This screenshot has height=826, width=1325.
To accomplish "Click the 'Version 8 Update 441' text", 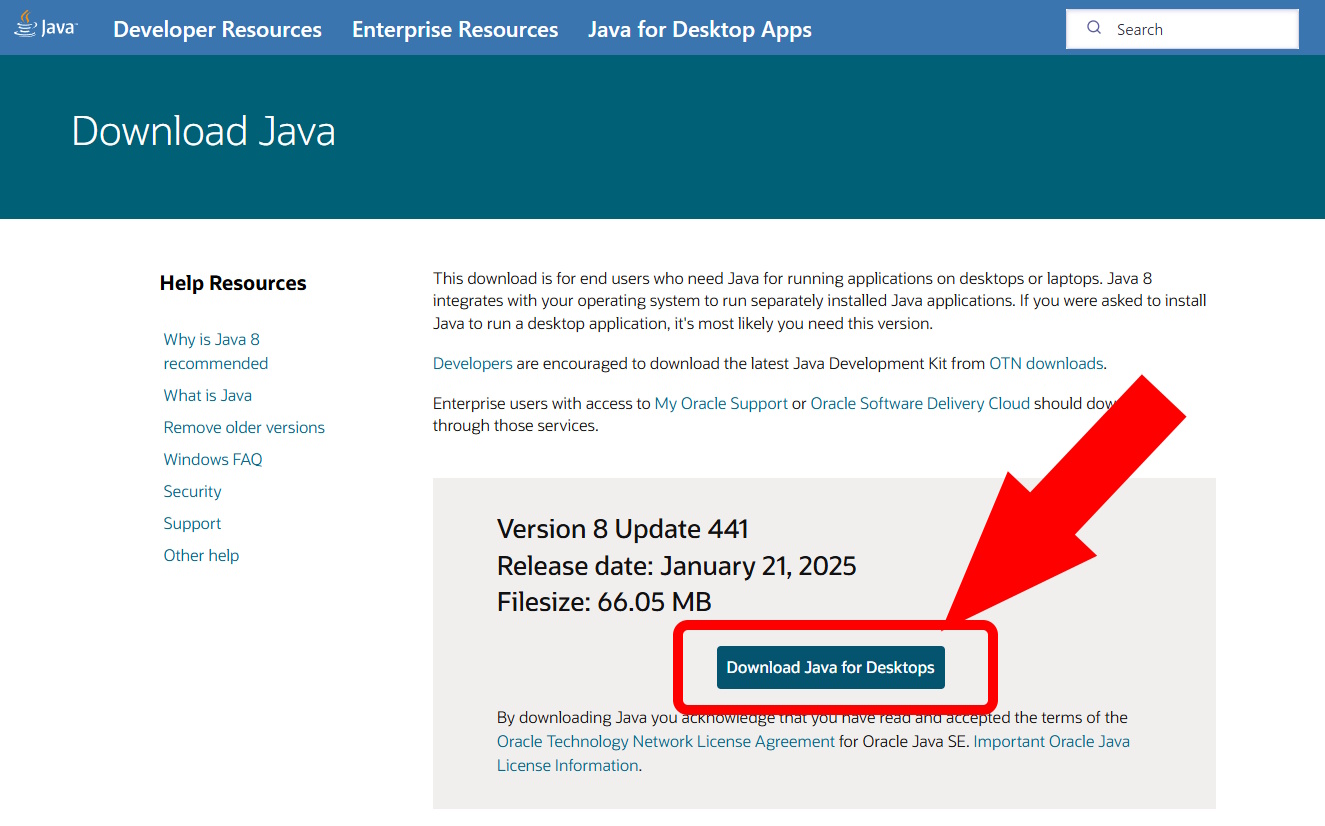I will pyautogui.click(x=623, y=529).
